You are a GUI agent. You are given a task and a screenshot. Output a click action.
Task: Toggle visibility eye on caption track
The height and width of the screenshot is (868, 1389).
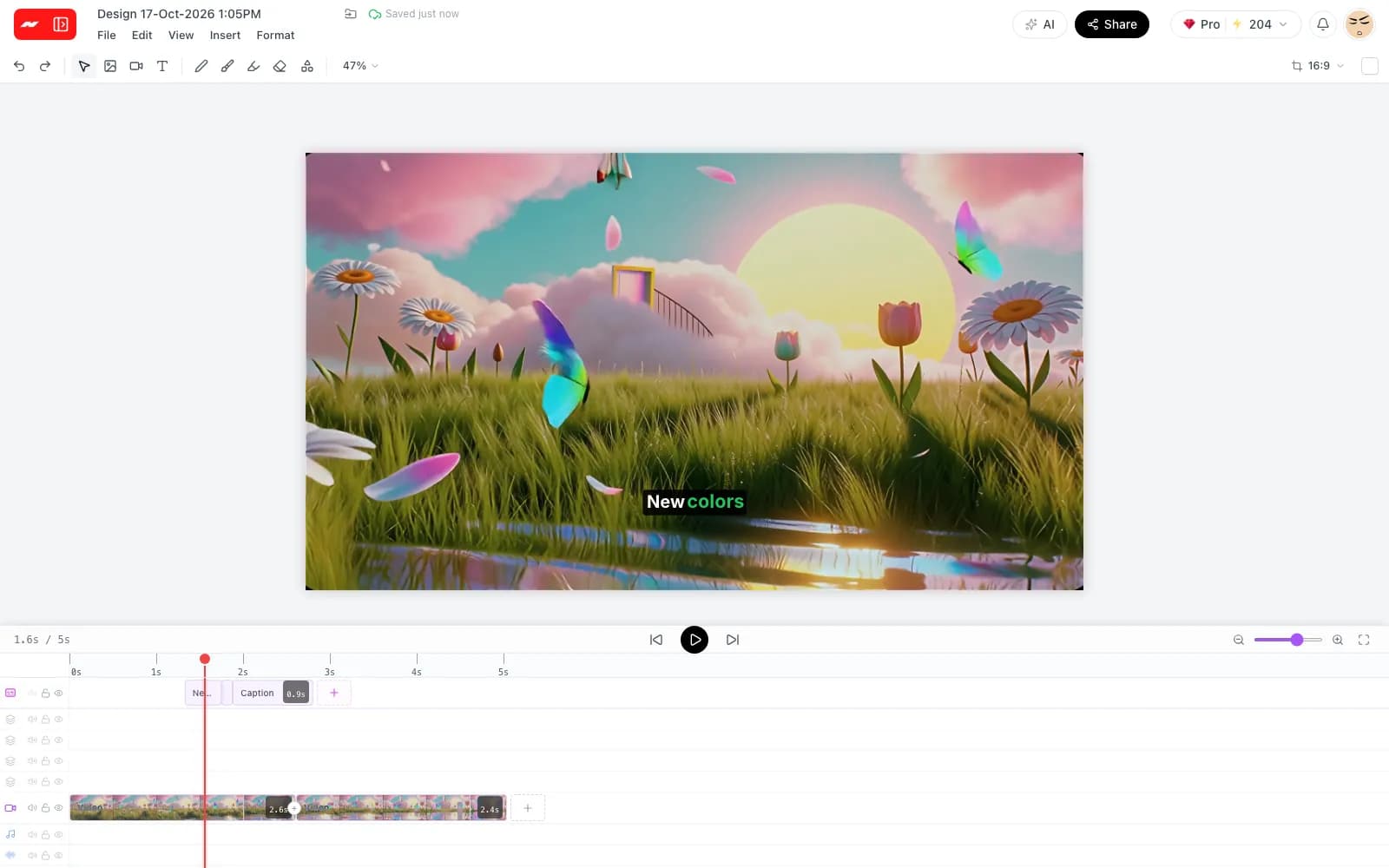(x=59, y=694)
